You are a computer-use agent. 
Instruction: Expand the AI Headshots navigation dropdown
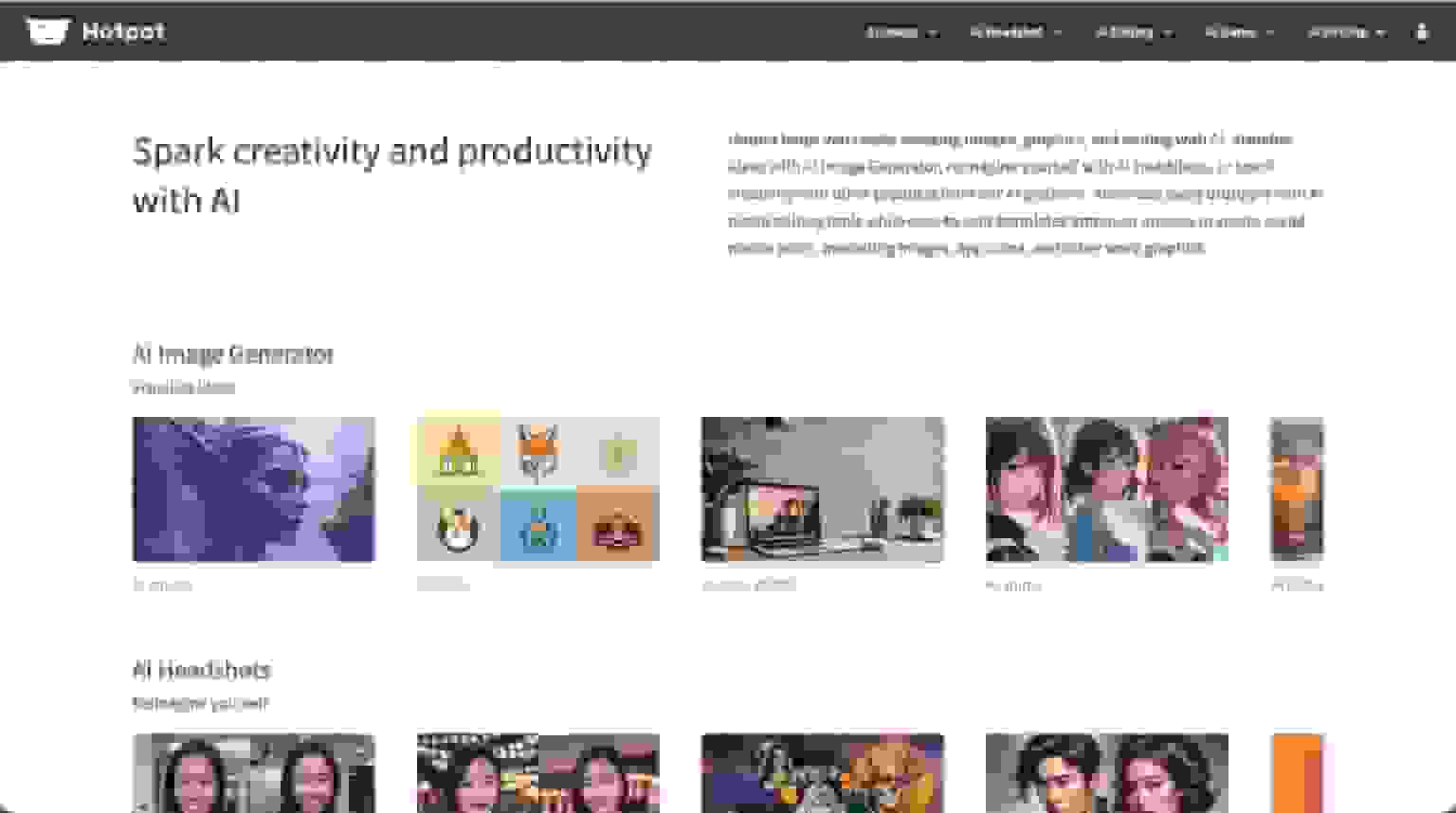[1015, 32]
